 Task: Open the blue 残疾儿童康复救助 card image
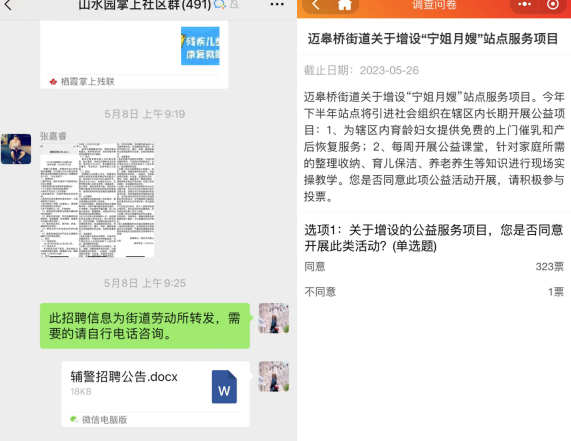[x=200, y=46]
